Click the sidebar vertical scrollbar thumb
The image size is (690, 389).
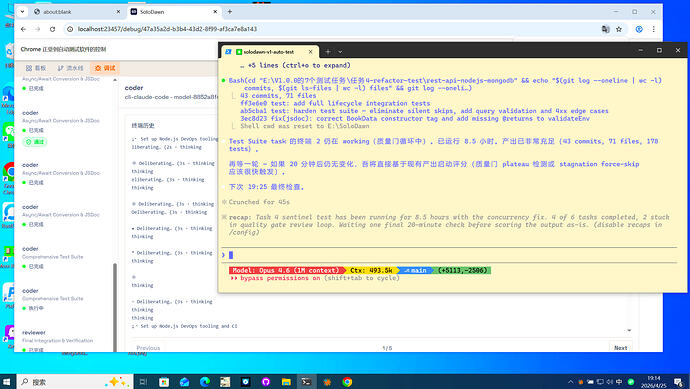(x=115, y=307)
